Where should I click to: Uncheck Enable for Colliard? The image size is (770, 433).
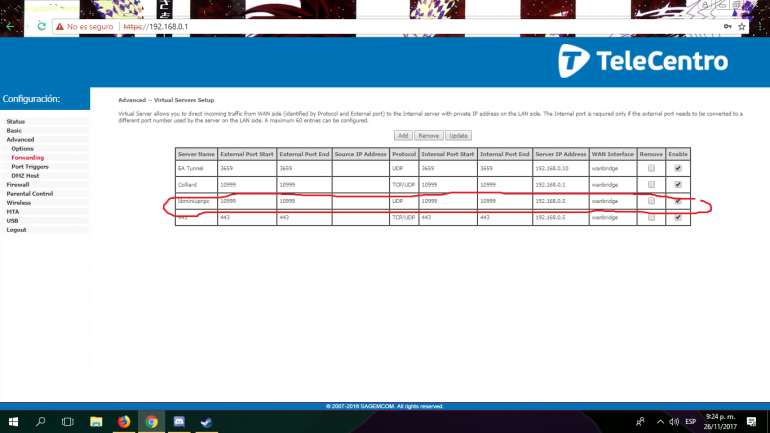click(x=678, y=185)
